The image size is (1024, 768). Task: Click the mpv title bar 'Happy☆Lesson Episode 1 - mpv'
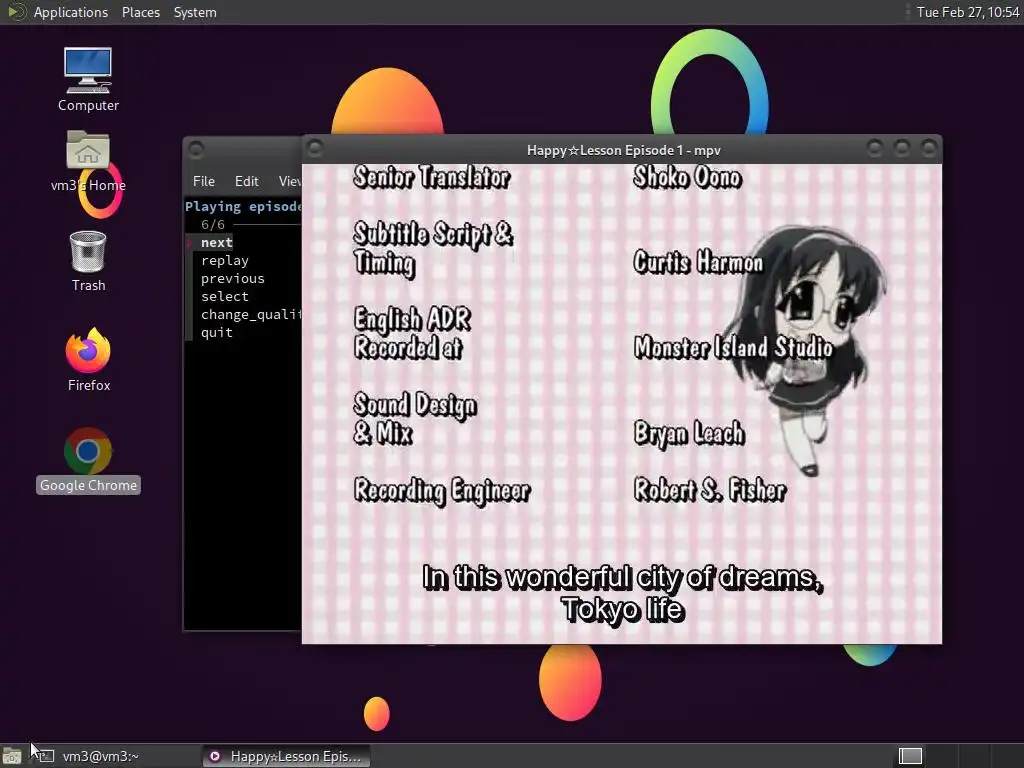click(x=623, y=150)
